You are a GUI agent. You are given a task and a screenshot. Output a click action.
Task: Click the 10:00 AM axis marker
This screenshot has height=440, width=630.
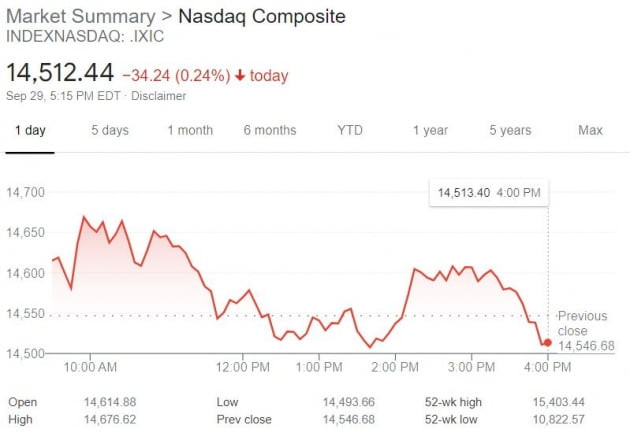tap(90, 367)
